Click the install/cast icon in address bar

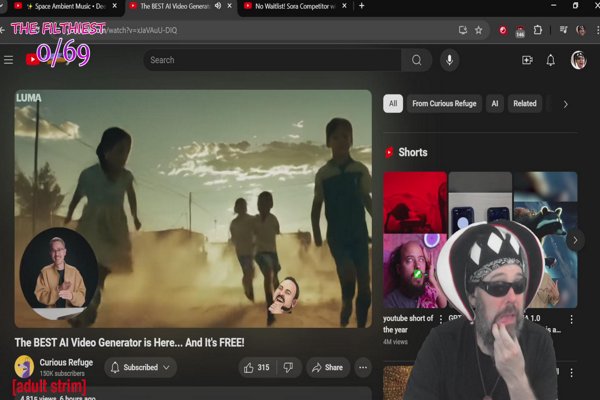coord(463,30)
